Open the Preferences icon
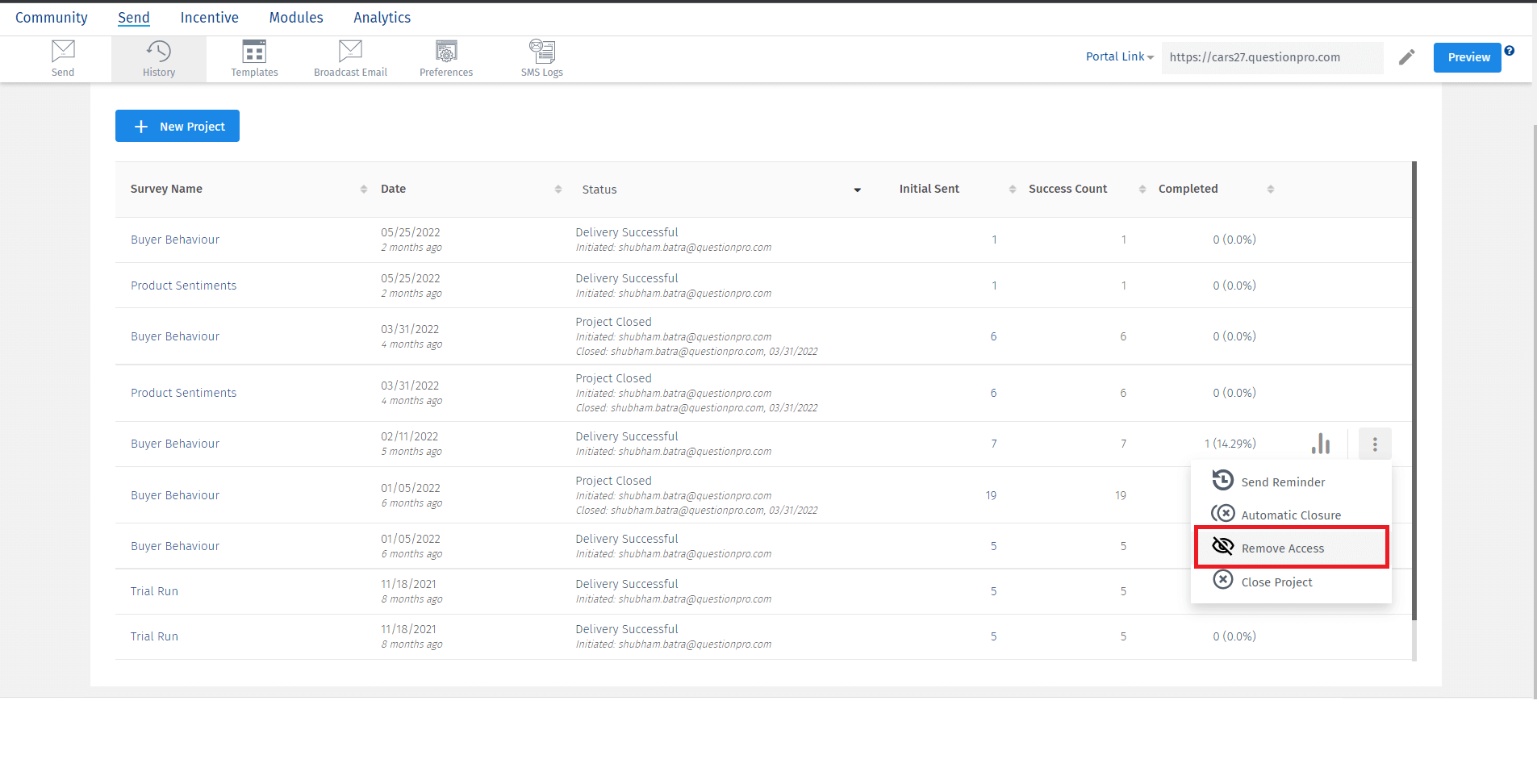This screenshot has width=1537, height=784. pyautogui.click(x=446, y=52)
